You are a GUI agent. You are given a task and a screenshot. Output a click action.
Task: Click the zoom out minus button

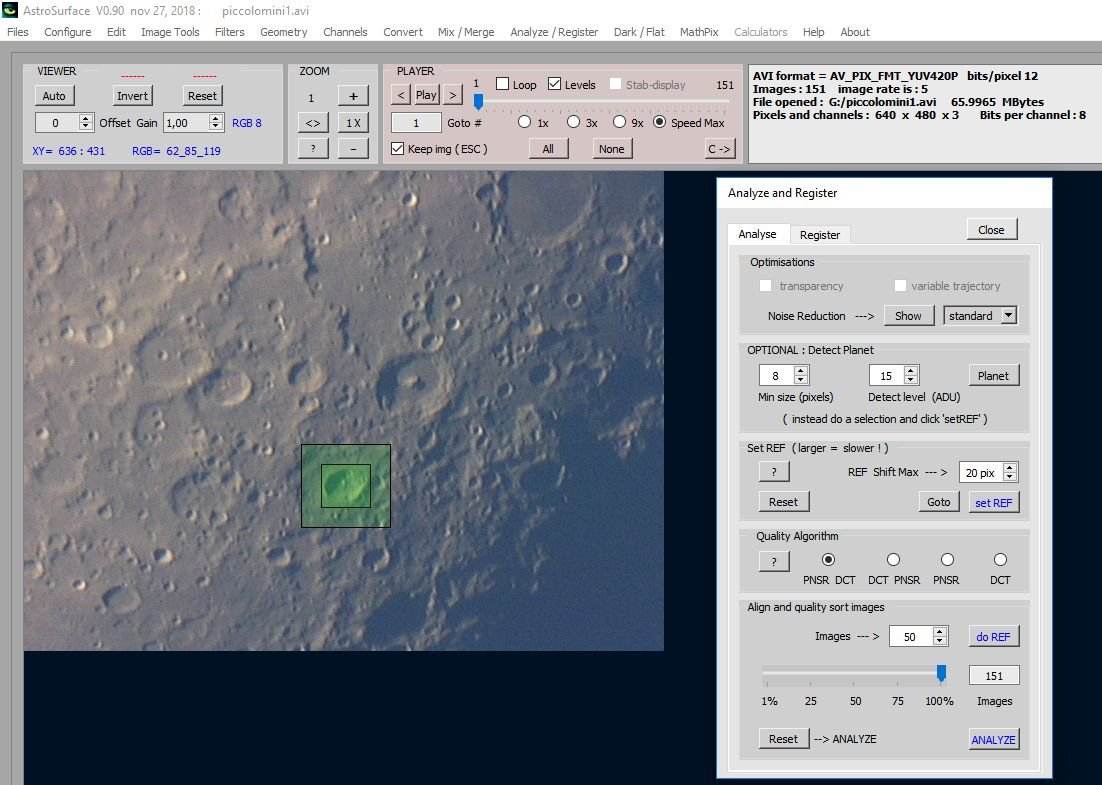click(353, 148)
